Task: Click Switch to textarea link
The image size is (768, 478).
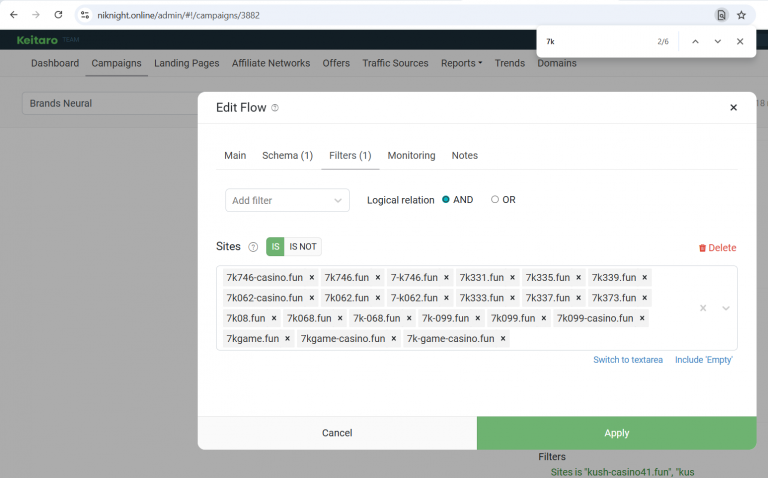Action: tap(628, 360)
